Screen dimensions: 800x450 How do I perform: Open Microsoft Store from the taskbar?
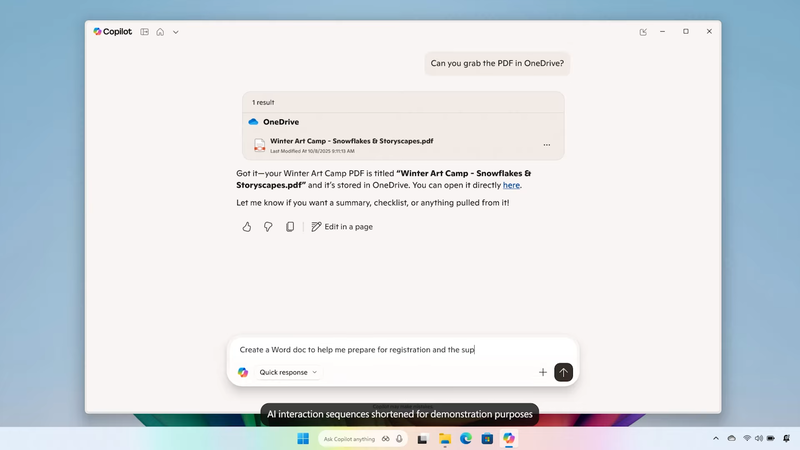pos(487,439)
